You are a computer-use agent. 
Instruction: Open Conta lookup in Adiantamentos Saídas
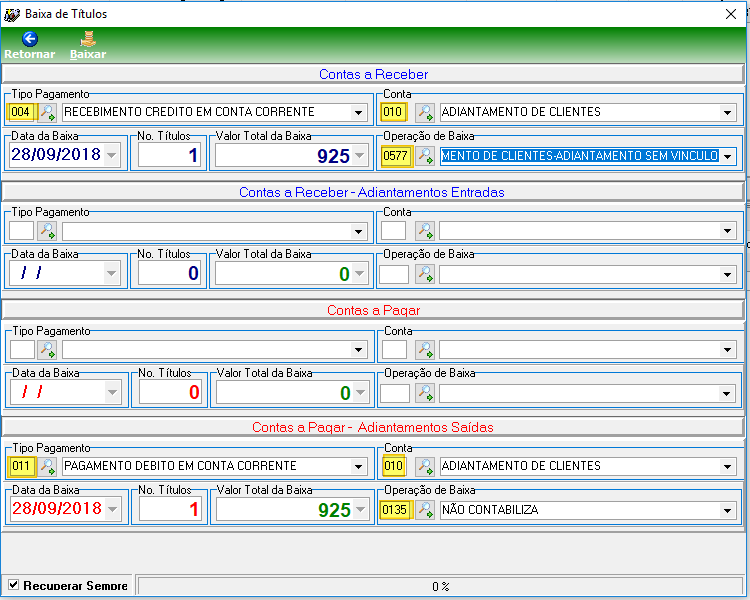click(x=425, y=466)
